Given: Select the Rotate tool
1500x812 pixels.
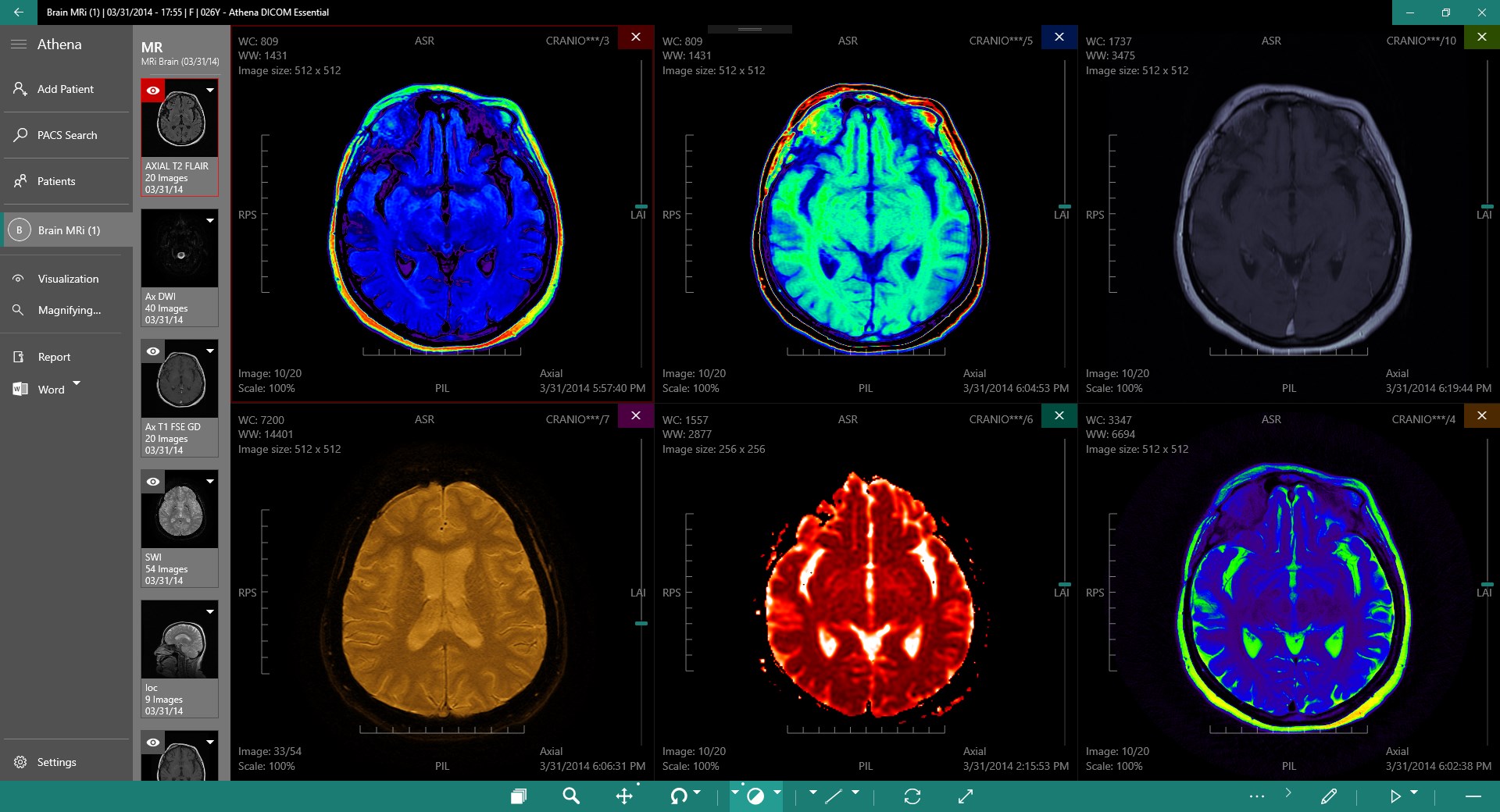Looking at the screenshot, I should tap(679, 796).
